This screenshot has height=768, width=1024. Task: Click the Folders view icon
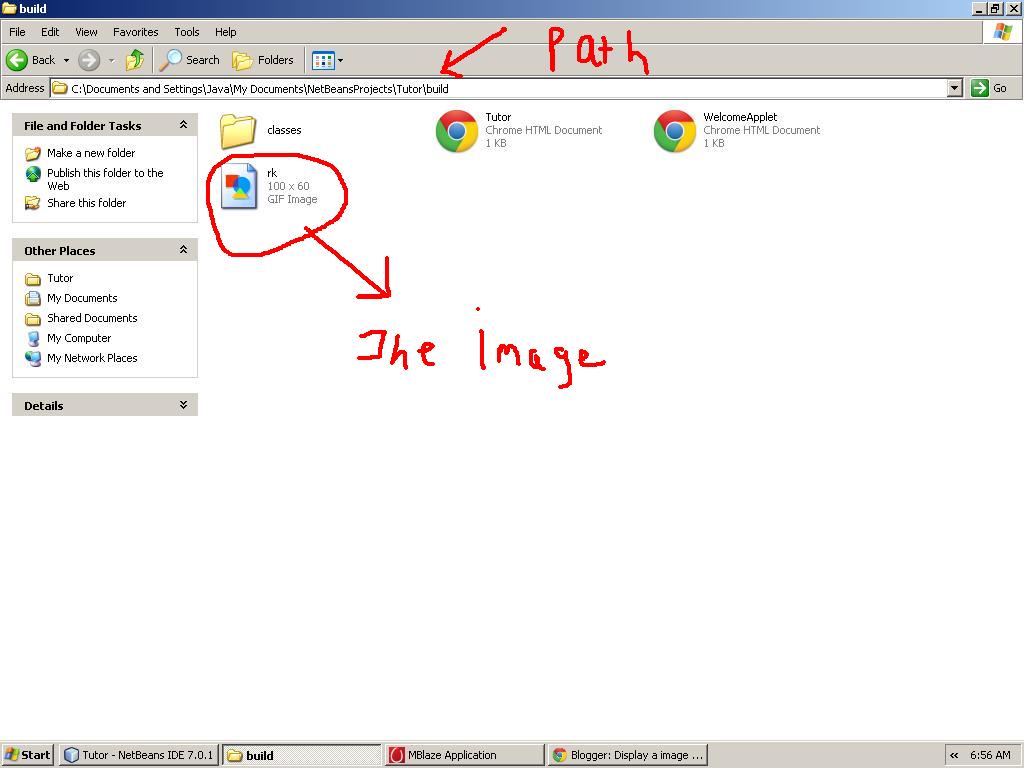point(240,60)
